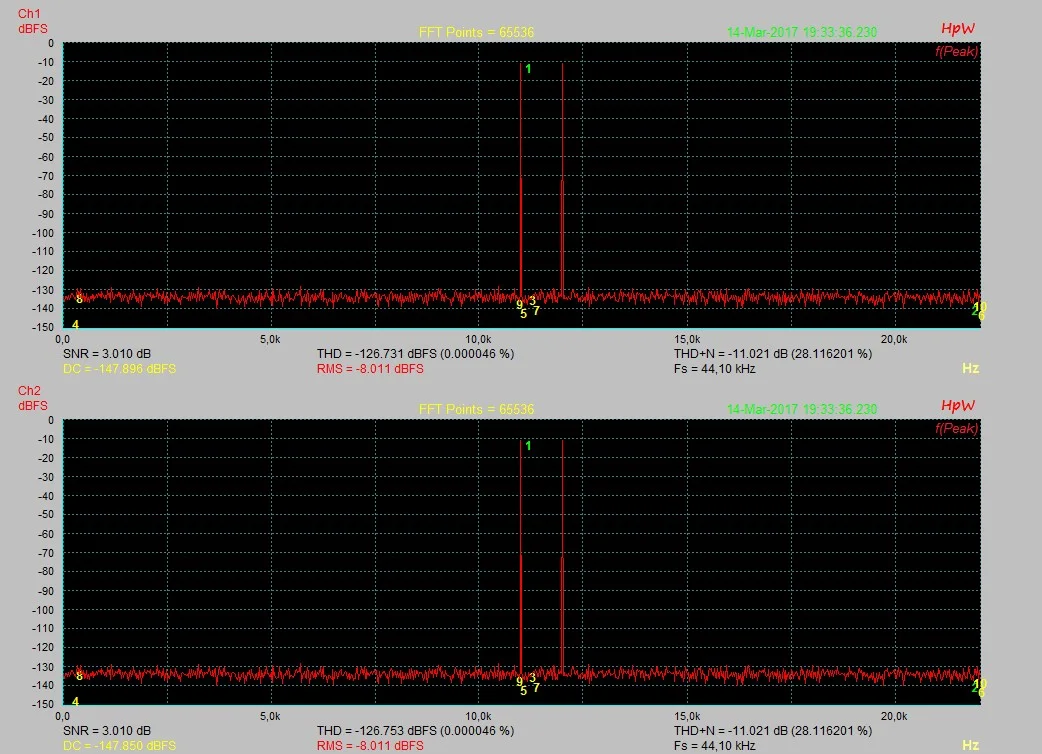Image resolution: width=1042 pixels, height=754 pixels.
Task: Click yellow marker 8 in Ch2 graph
Action: [x=79, y=676]
